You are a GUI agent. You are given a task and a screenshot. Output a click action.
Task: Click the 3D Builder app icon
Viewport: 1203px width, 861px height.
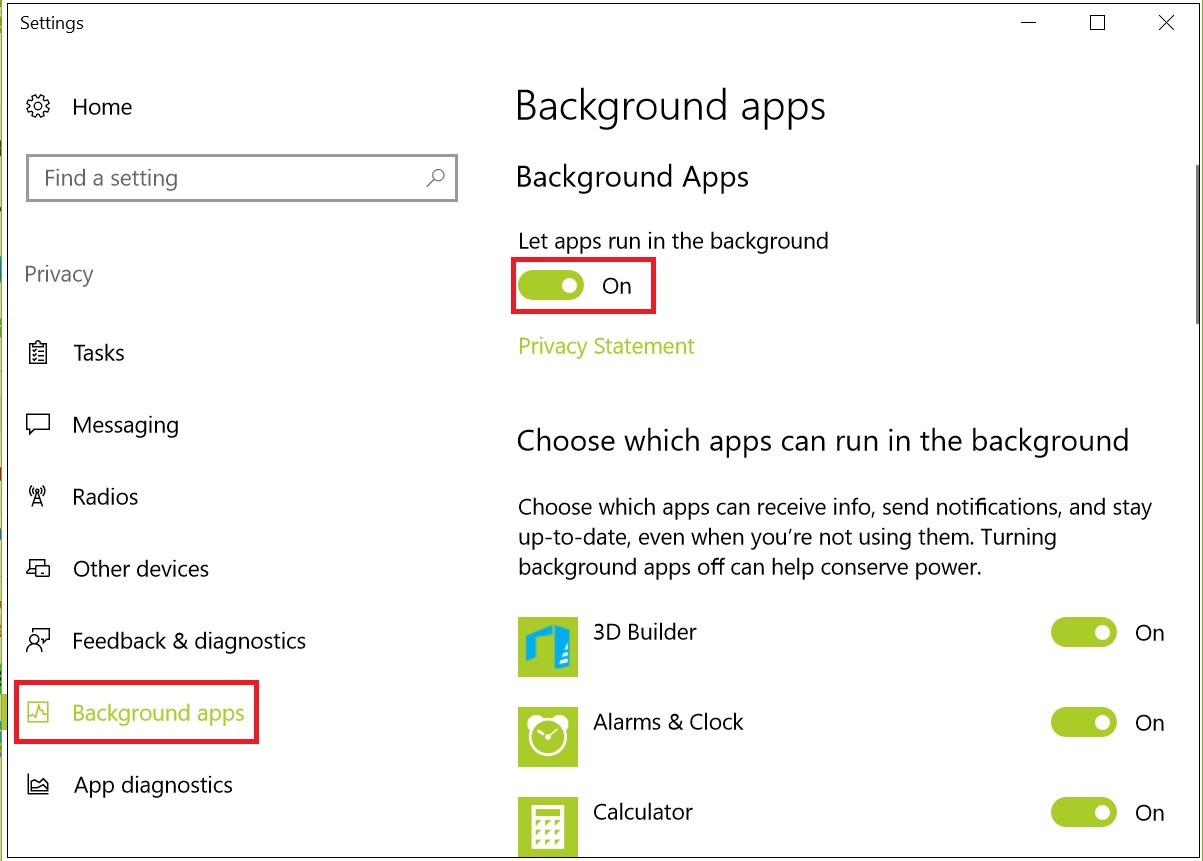[x=548, y=647]
